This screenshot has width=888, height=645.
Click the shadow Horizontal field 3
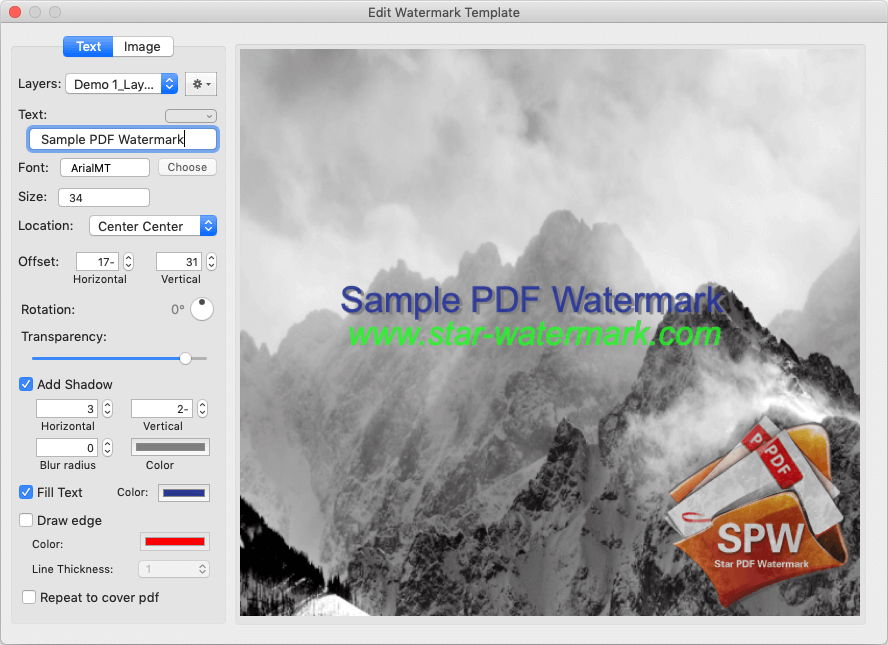(x=67, y=408)
